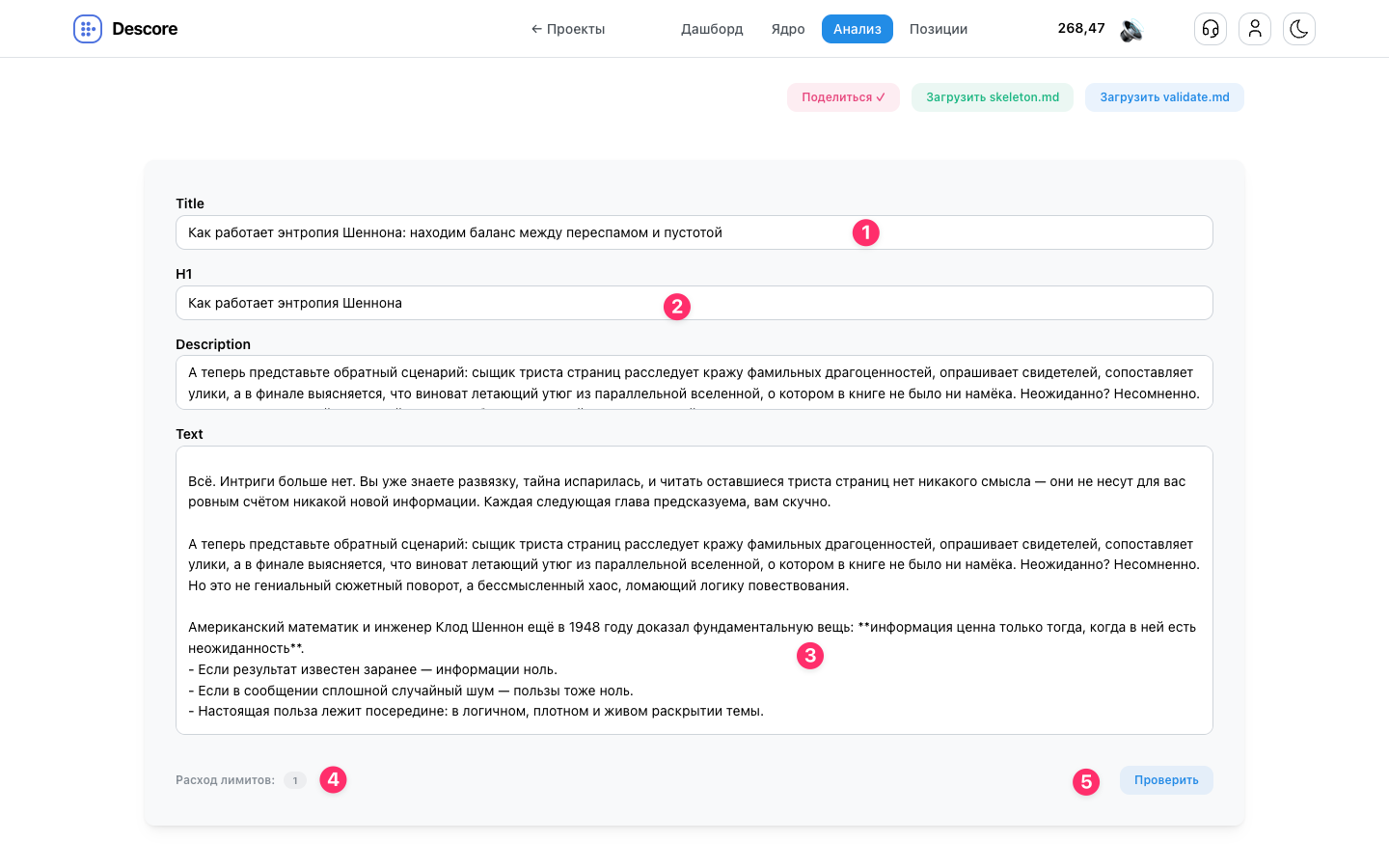The image size is (1389, 868).
Task: Toggle dark mode with the moon icon
Action: [1299, 29]
